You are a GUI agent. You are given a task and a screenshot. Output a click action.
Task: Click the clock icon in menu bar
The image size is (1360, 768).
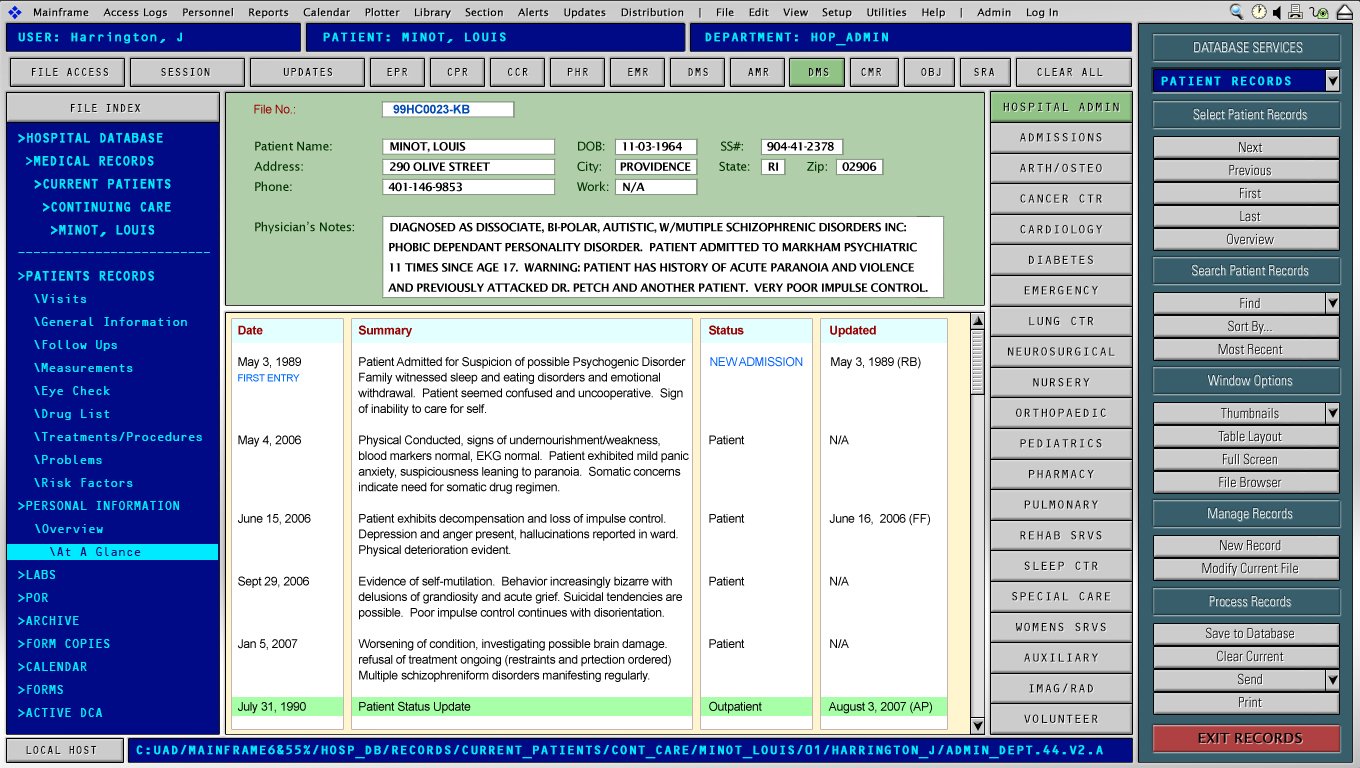pos(1258,12)
